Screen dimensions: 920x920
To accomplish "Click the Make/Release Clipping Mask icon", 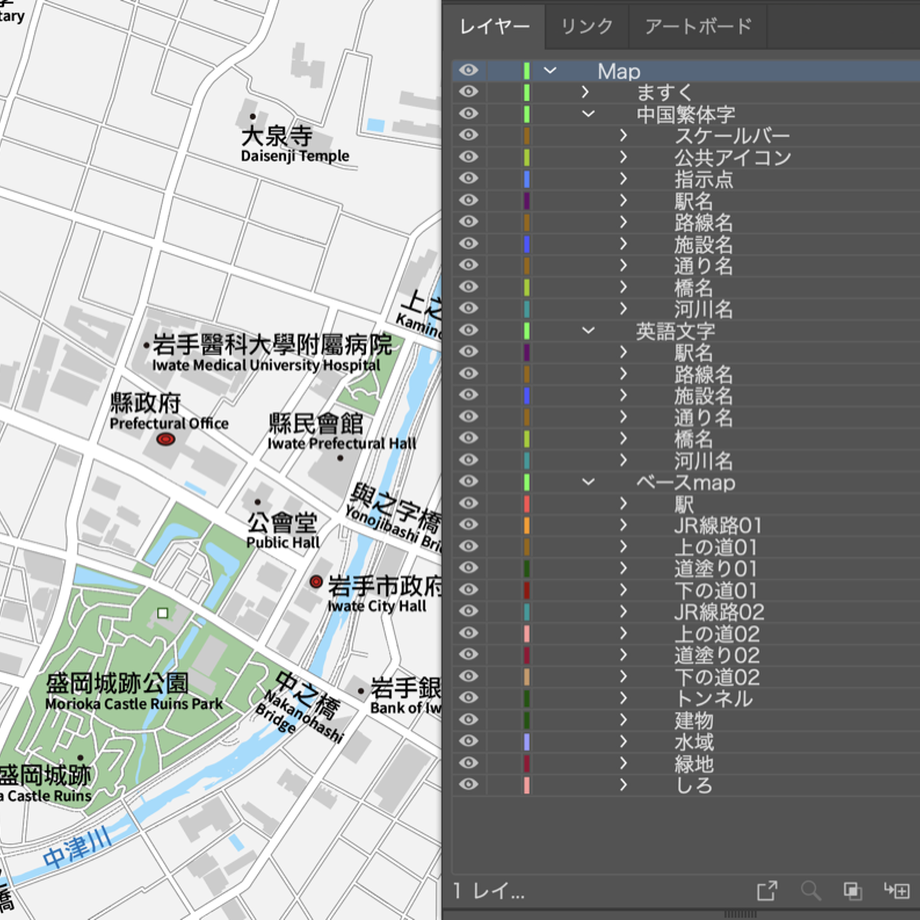I will [853, 891].
